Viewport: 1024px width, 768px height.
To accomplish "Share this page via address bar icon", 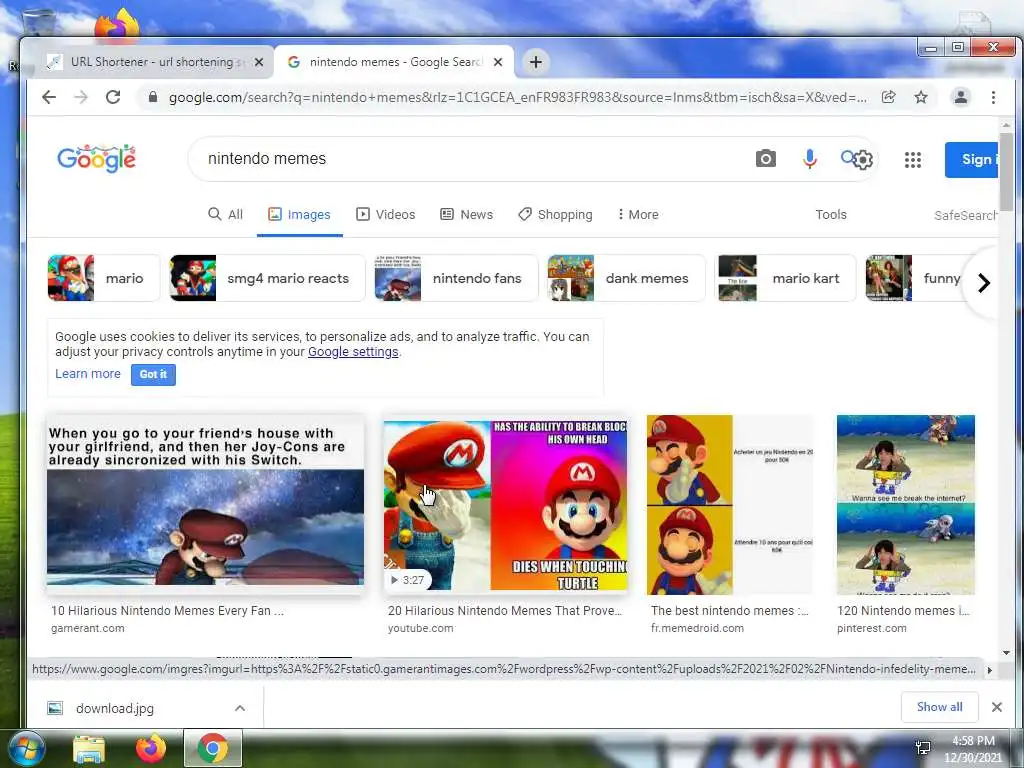I will [x=888, y=97].
